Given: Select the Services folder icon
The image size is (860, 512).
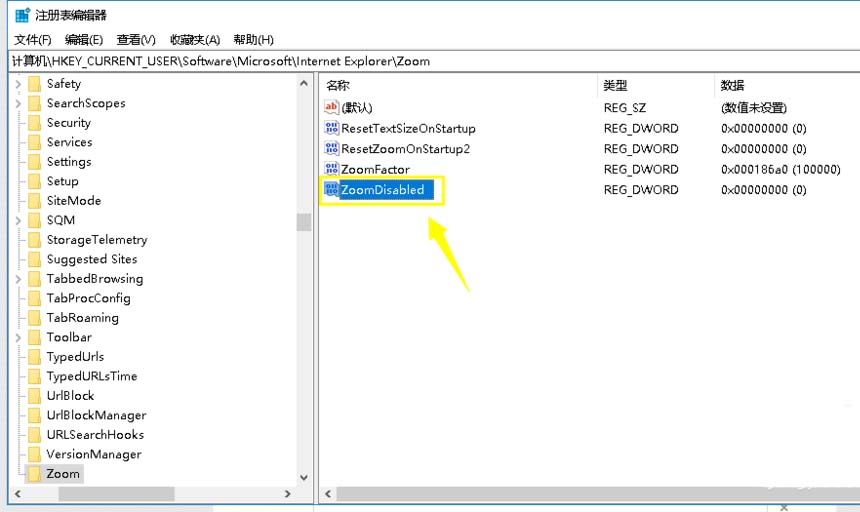Looking at the screenshot, I should (x=35, y=142).
